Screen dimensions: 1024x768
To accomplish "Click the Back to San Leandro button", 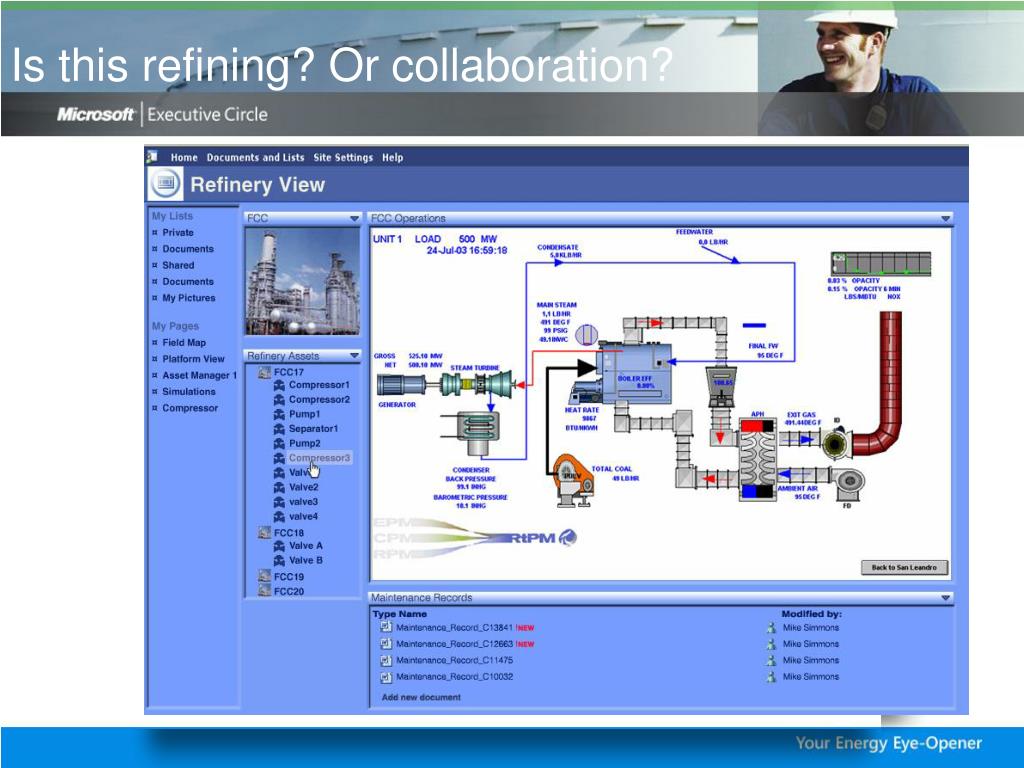I will [904, 568].
